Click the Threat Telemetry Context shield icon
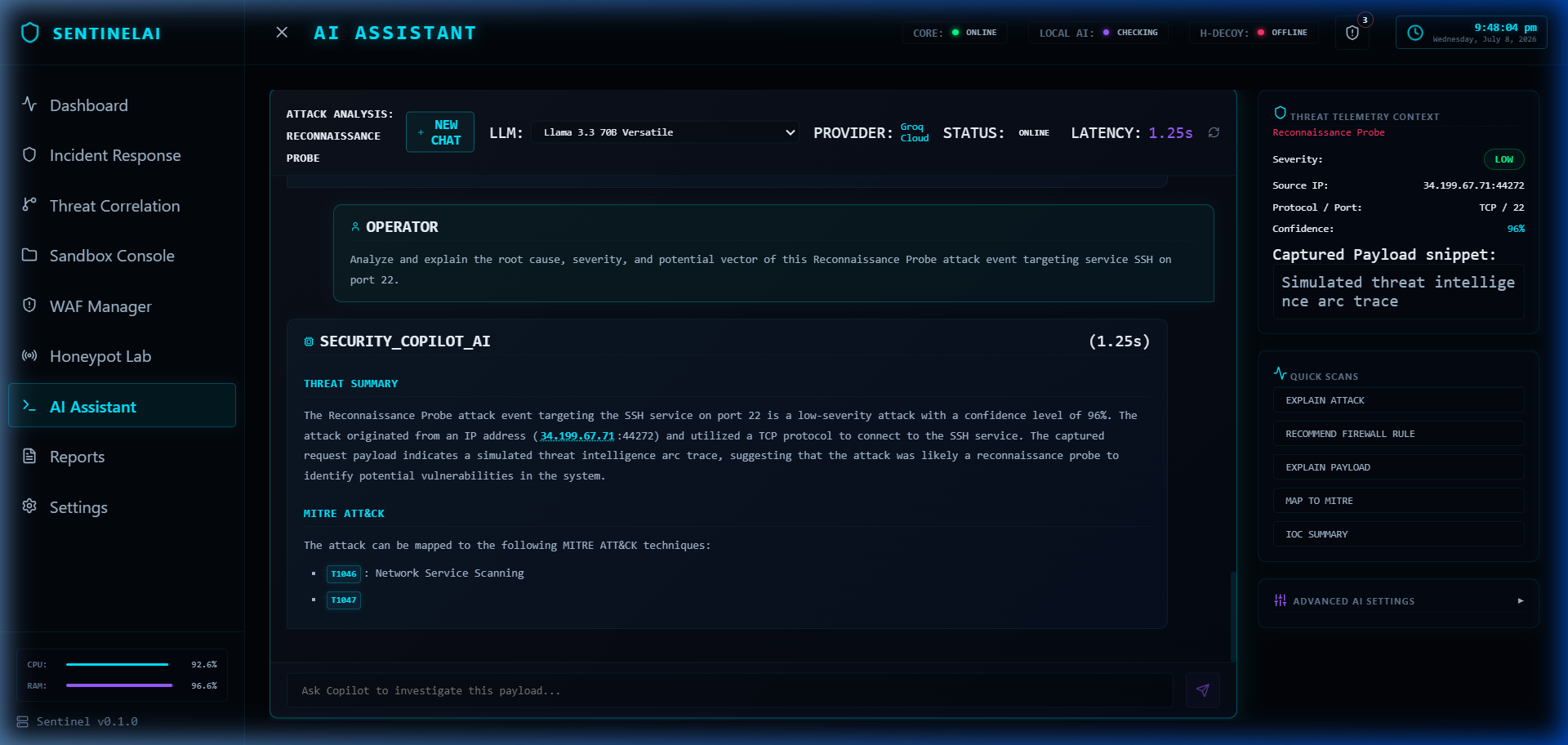Image resolution: width=1568 pixels, height=745 pixels. [x=1281, y=113]
